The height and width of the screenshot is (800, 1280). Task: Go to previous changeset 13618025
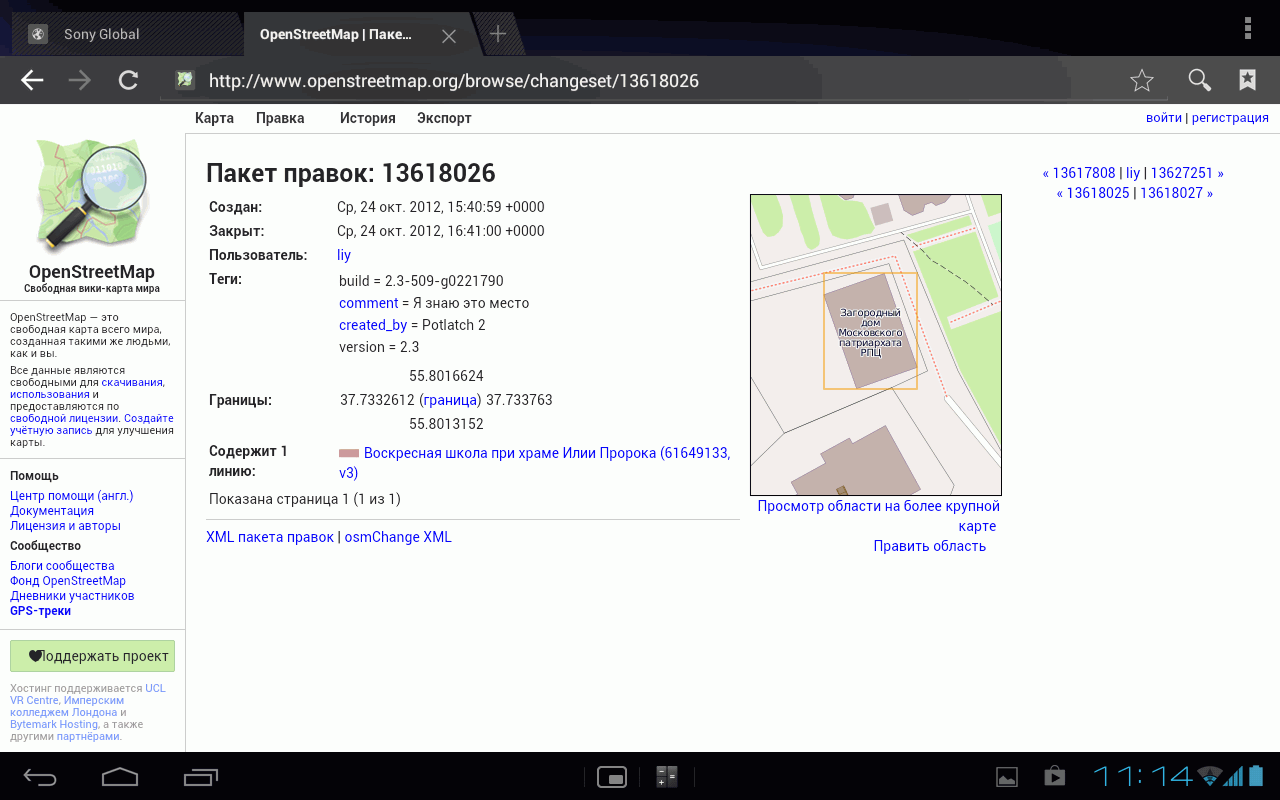click(x=1098, y=193)
